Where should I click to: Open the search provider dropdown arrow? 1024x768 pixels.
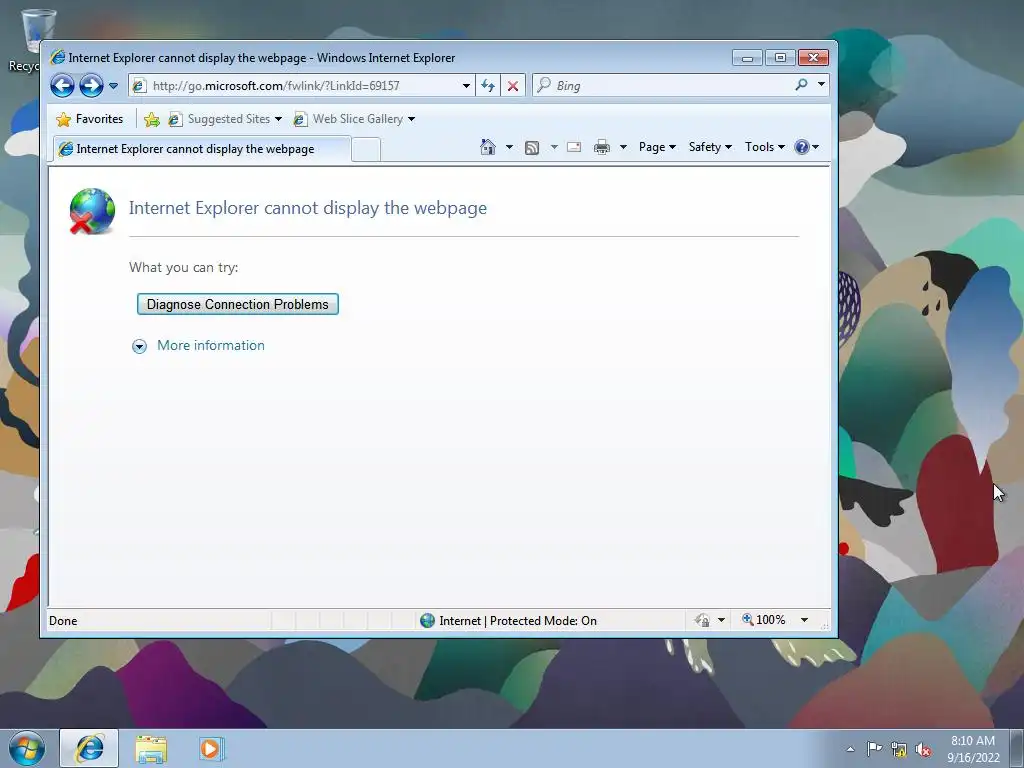point(821,85)
